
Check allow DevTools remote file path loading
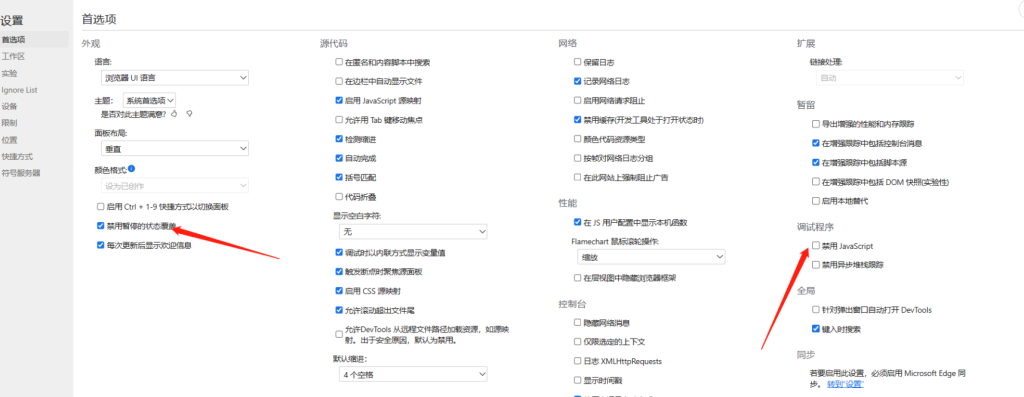click(339, 334)
